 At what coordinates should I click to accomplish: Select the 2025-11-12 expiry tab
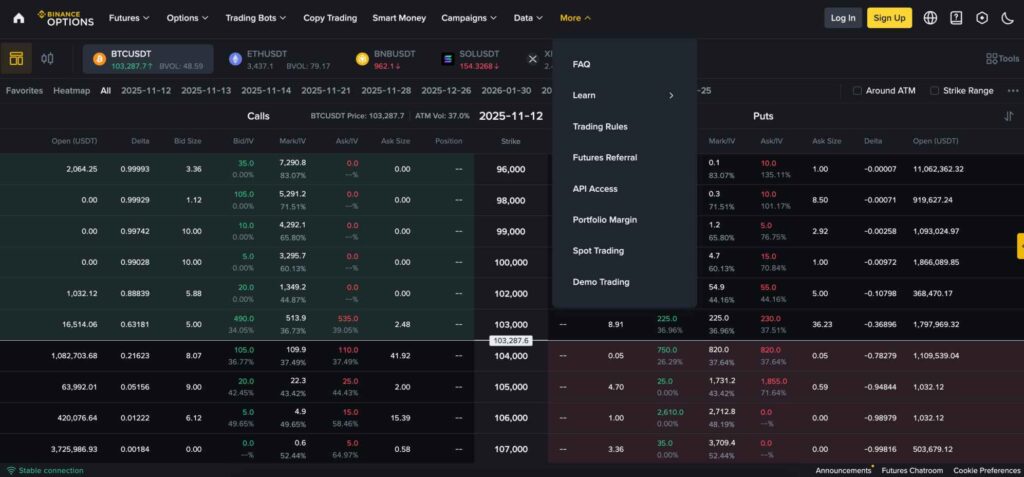146,91
